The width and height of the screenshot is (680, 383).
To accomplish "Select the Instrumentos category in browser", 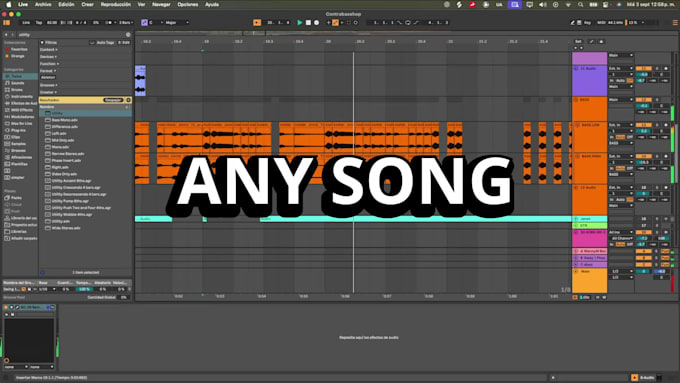I will 21,96.
